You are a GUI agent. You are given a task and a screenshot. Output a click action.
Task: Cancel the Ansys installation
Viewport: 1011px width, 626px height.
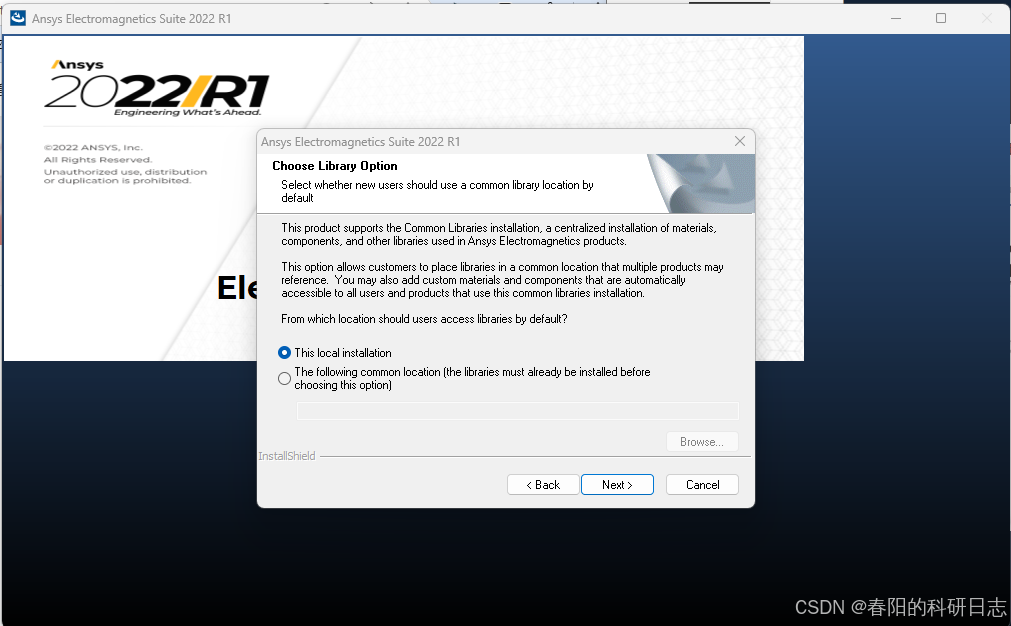702,485
